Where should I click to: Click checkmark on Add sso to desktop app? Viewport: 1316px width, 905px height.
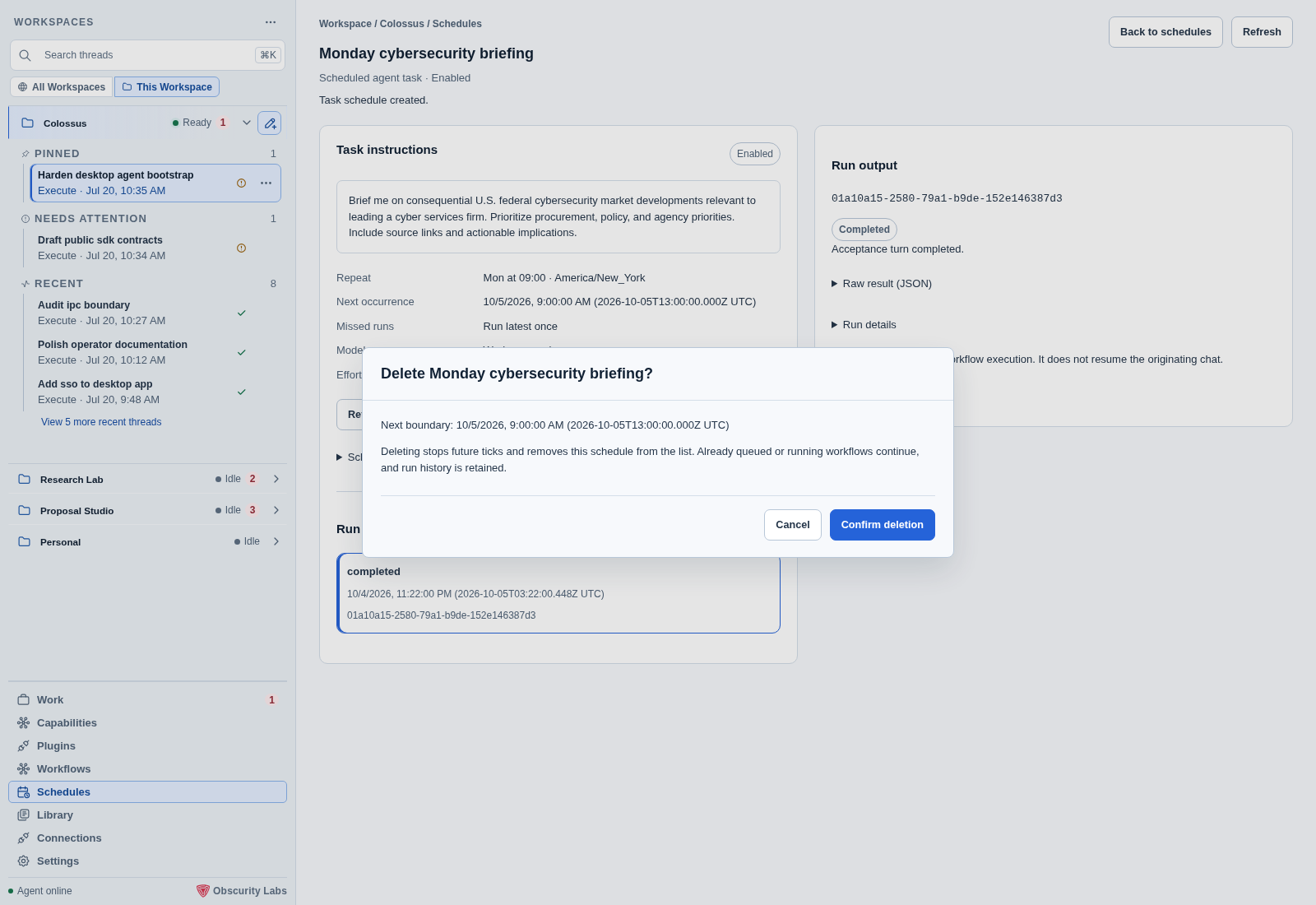pos(241,392)
